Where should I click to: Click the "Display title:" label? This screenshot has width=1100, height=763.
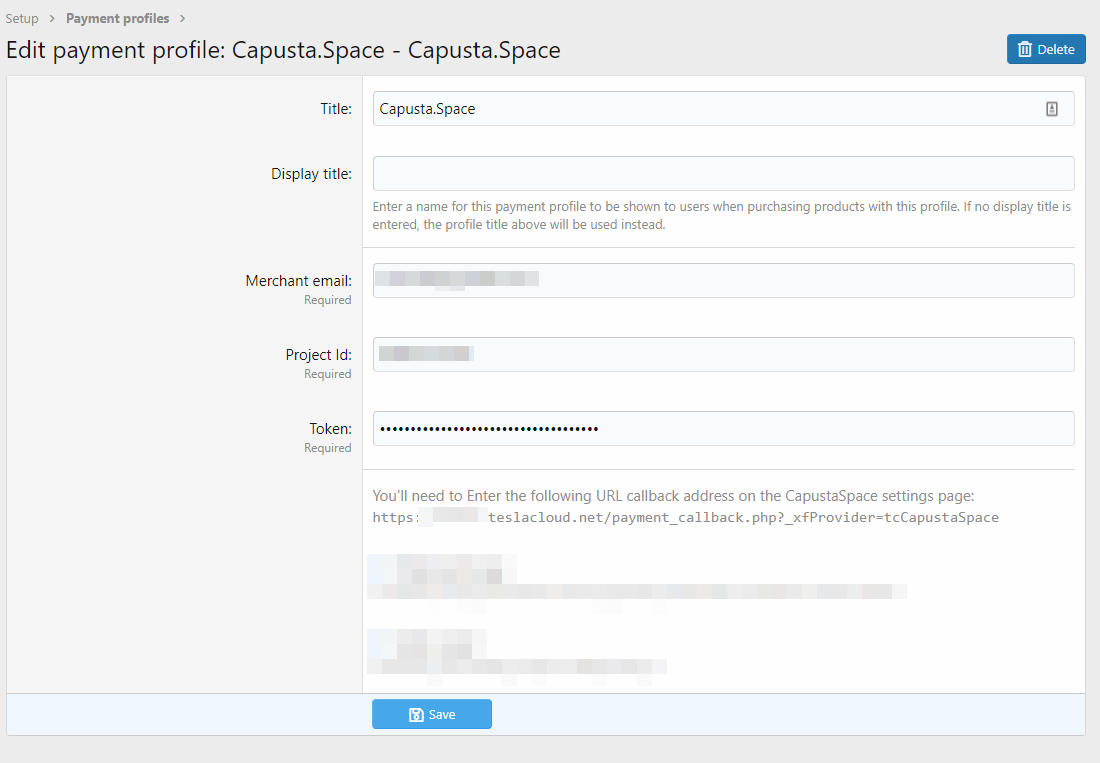click(311, 174)
